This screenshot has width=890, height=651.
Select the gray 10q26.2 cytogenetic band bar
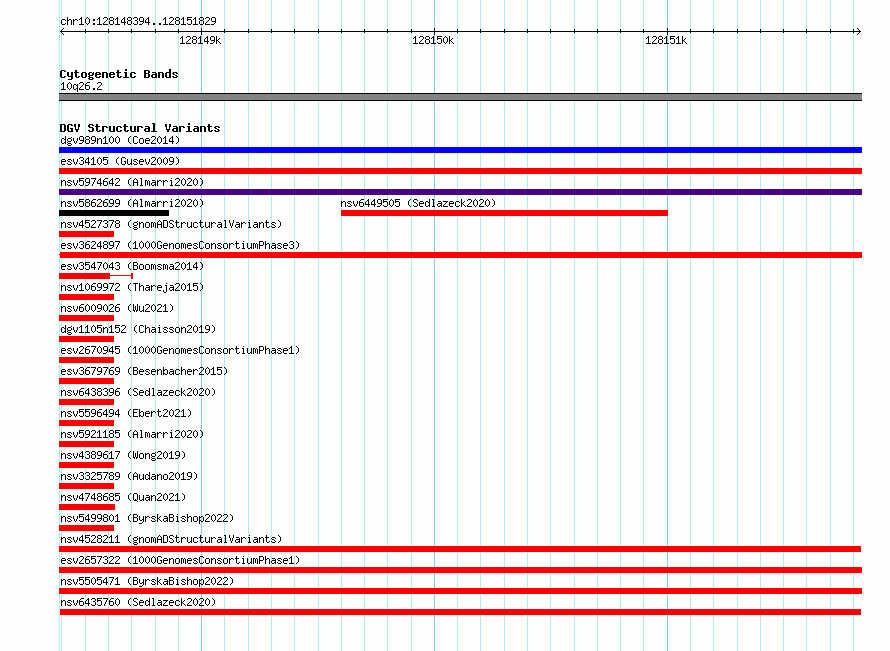point(460,97)
